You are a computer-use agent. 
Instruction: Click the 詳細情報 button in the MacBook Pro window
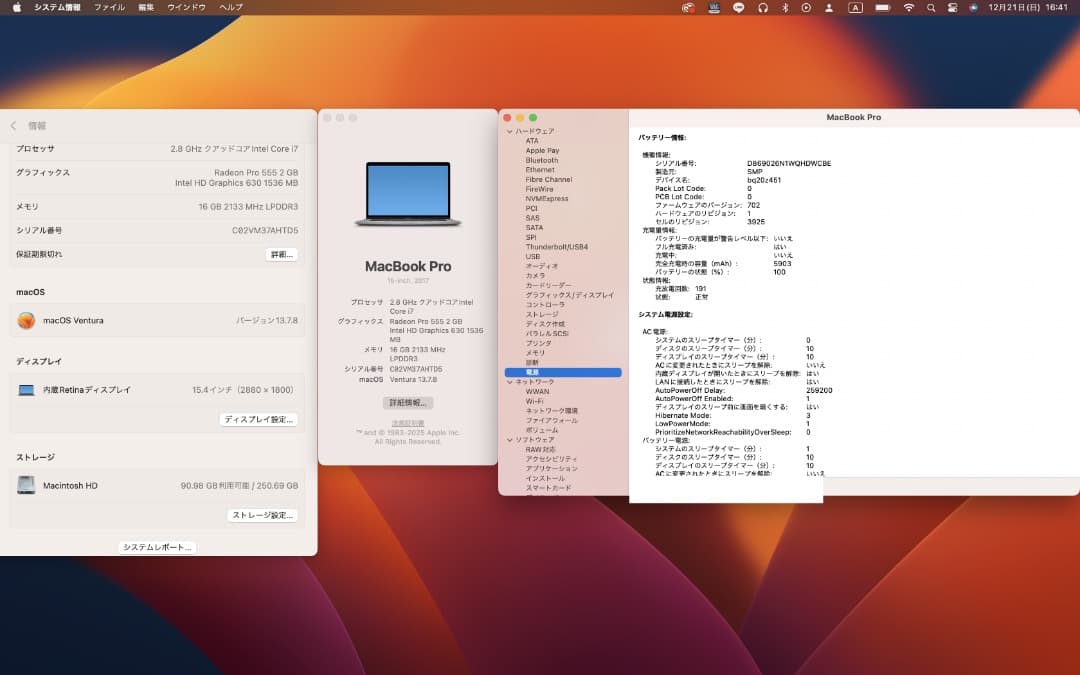pyautogui.click(x=407, y=402)
